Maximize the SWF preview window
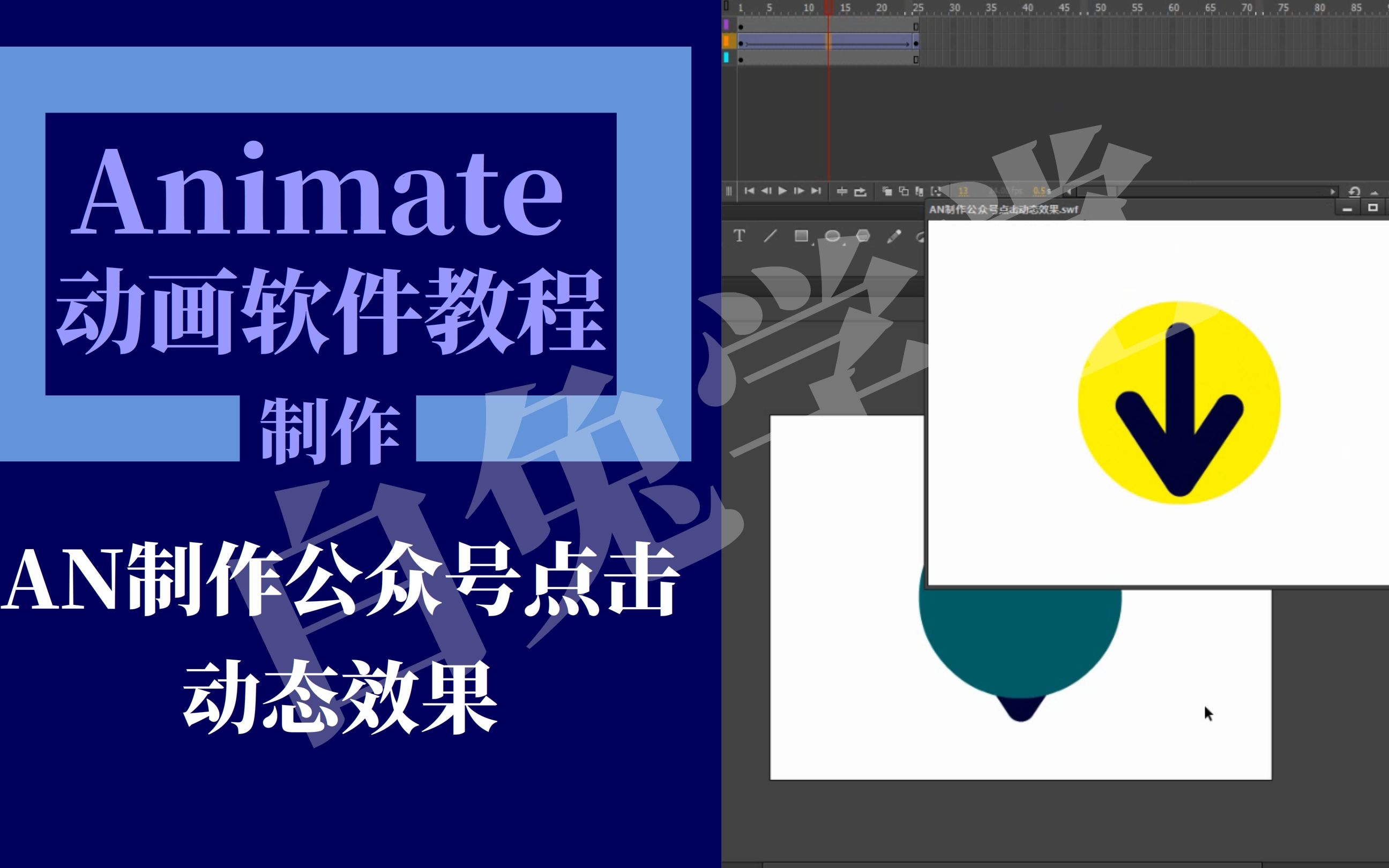This screenshot has width=1389, height=868. 1372,208
